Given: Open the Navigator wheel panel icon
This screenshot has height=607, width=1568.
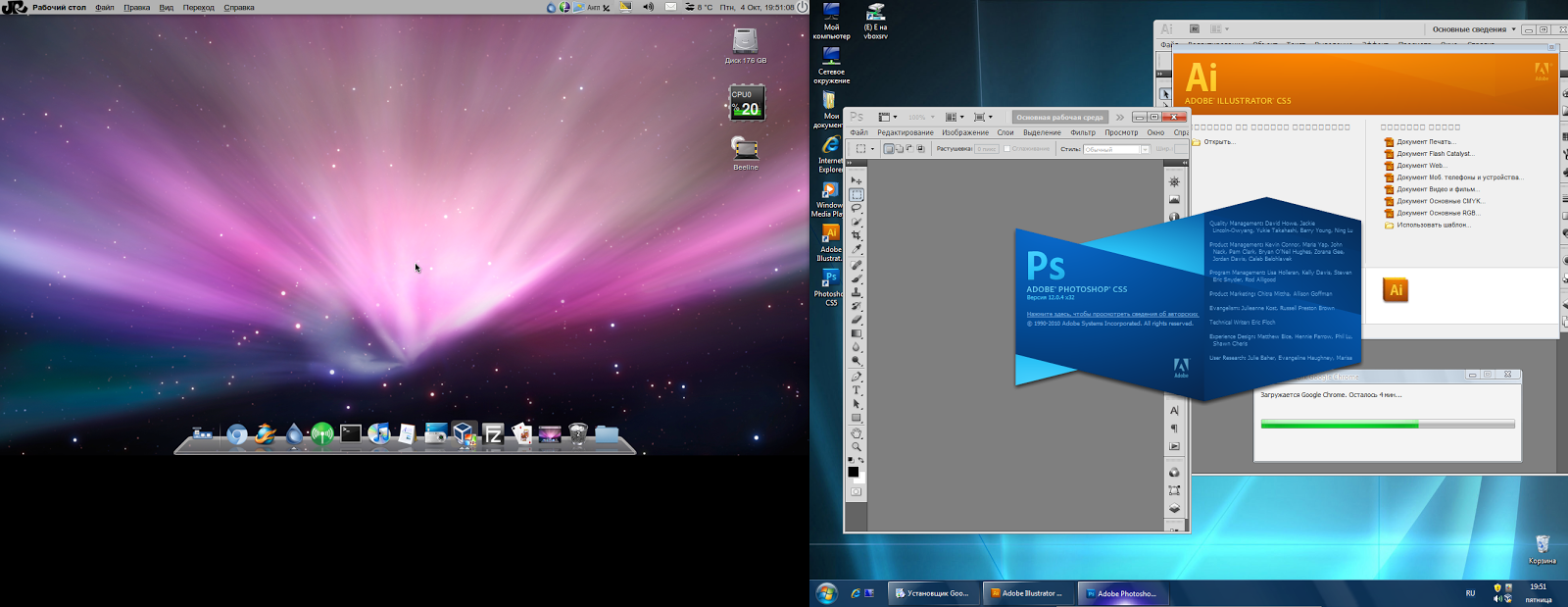Looking at the screenshot, I should pyautogui.click(x=1174, y=182).
